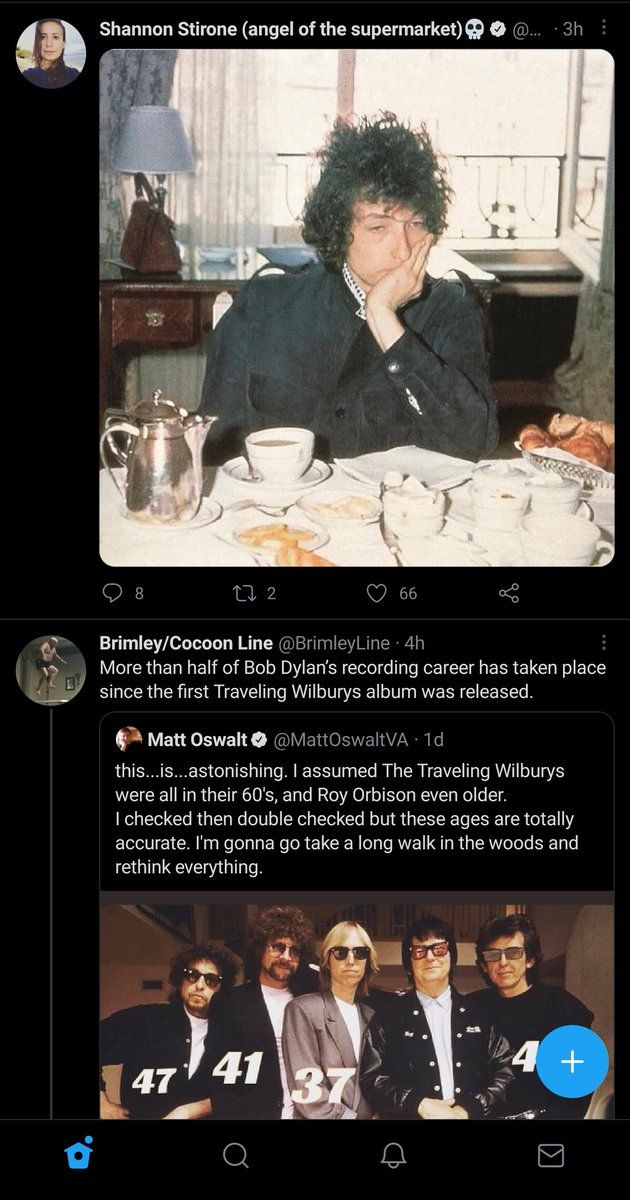Open Shannon Stirone's profile by name
Viewport: 630px width, 1200px height.
pos(282,29)
